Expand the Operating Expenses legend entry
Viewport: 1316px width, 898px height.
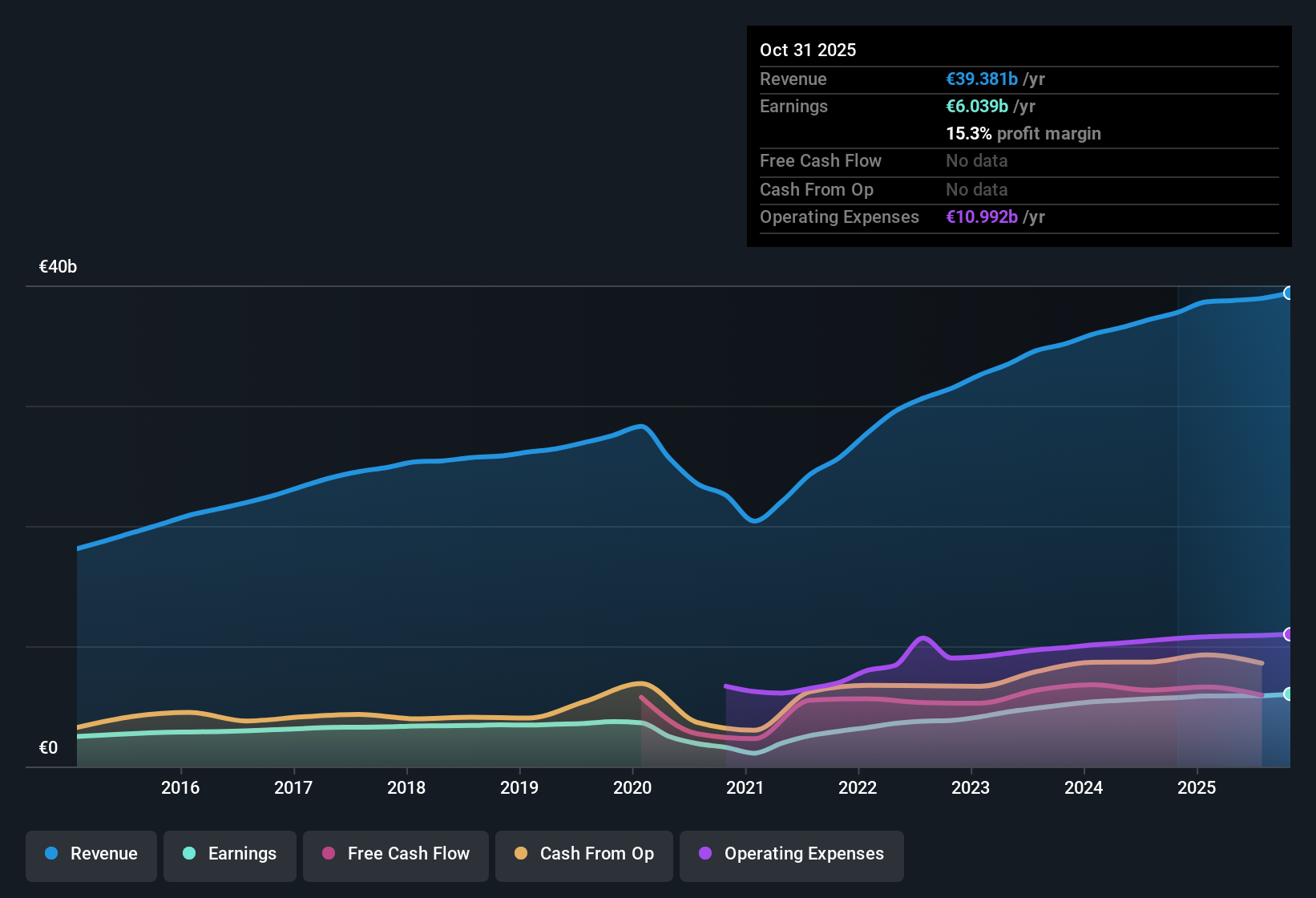click(x=791, y=854)
